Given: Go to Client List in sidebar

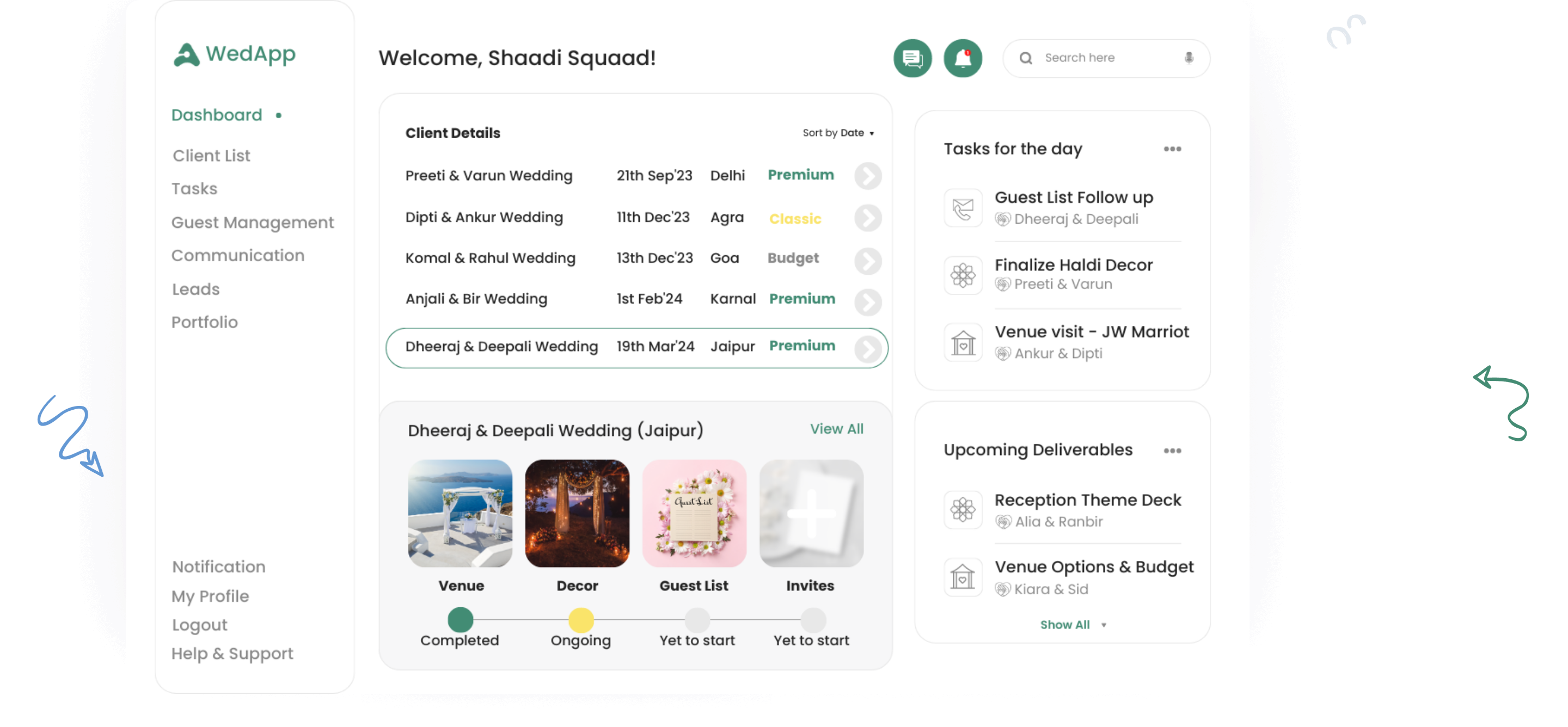Looking at the screenshot, I should (x=211, y=156).
